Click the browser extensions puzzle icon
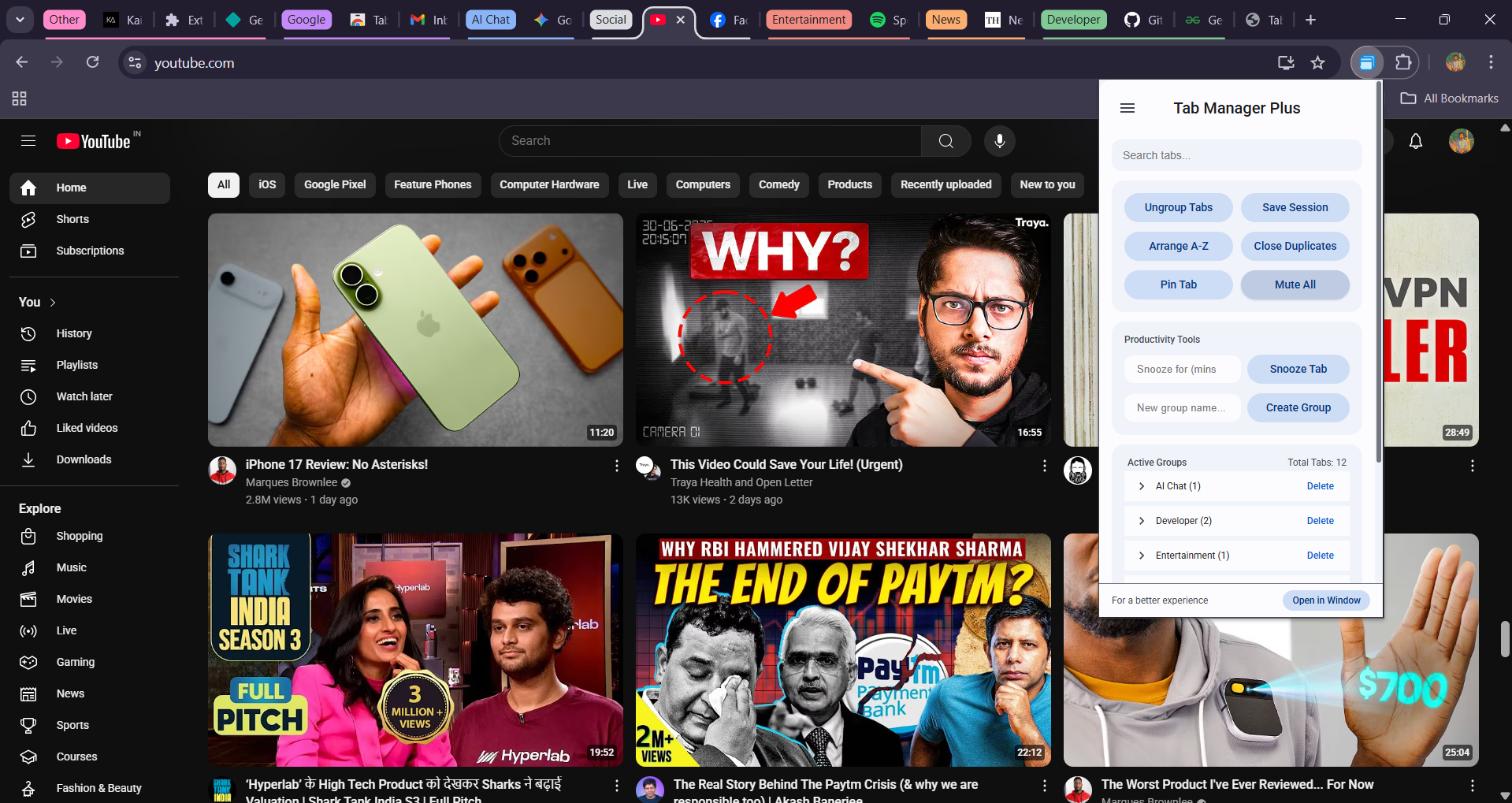 coord(1404,62)
